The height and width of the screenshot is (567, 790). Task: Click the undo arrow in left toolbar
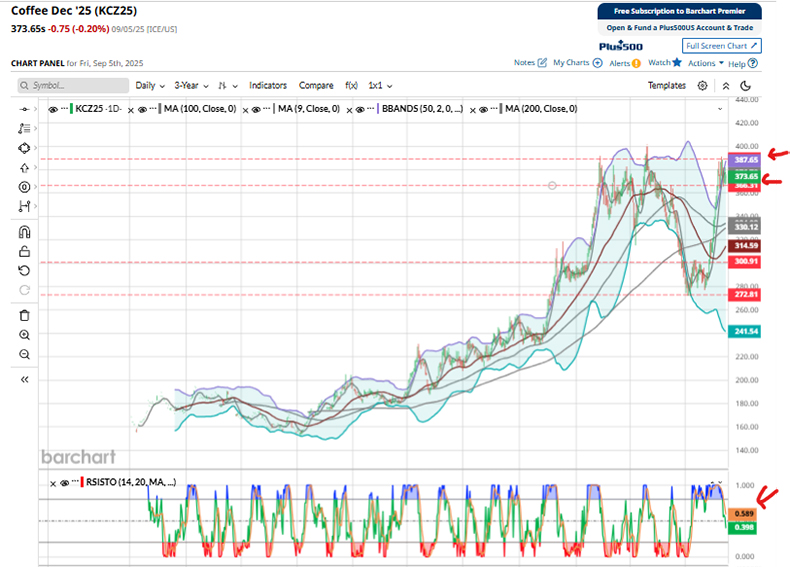point(25,270)
